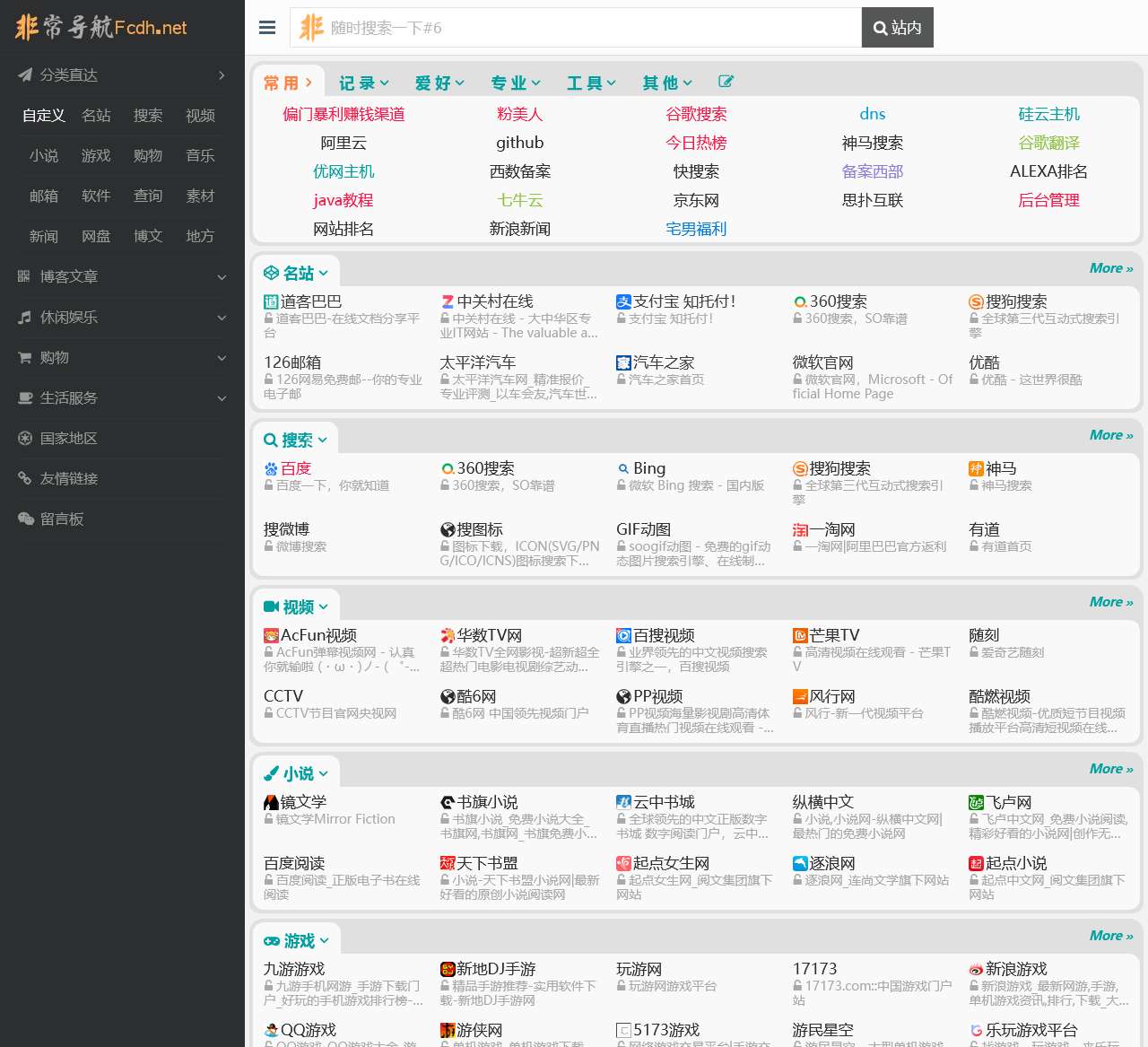Click the 芒果TV icon

coord(800,636)
